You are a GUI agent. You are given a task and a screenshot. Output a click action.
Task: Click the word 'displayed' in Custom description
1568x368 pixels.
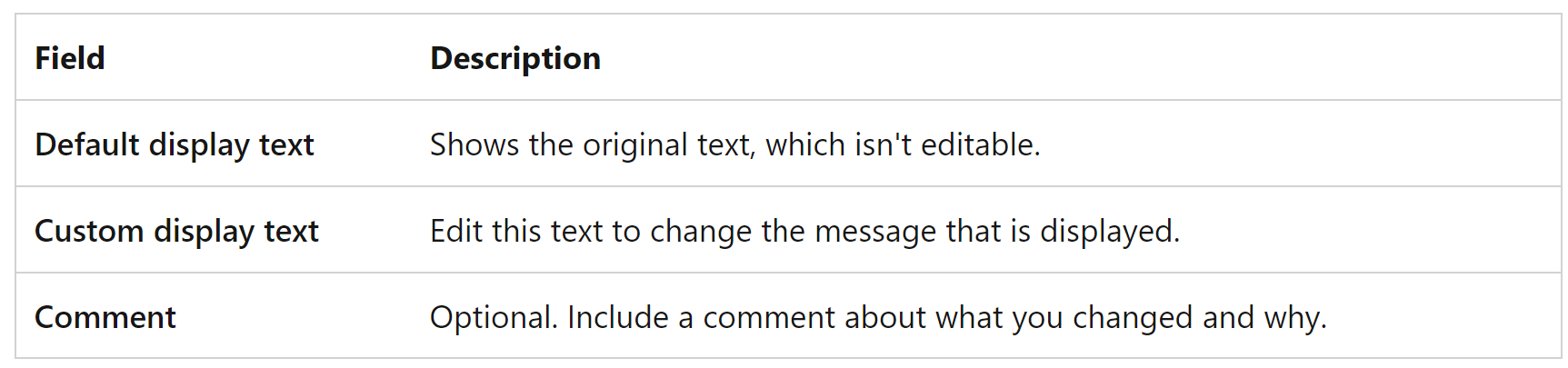[1109, 231]
